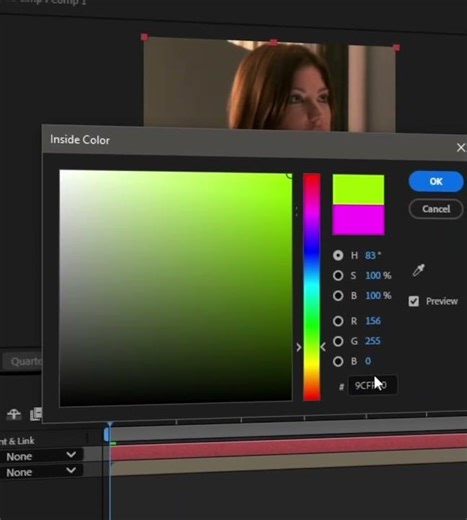The width and height of the screenshot is (467, 520).
Task: Click the composition preview image
Action: point(269,85)
